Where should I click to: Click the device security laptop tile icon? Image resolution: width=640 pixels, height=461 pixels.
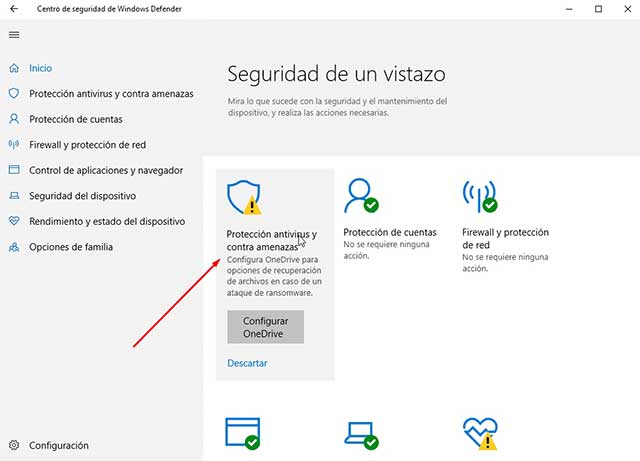pos(362,436)
